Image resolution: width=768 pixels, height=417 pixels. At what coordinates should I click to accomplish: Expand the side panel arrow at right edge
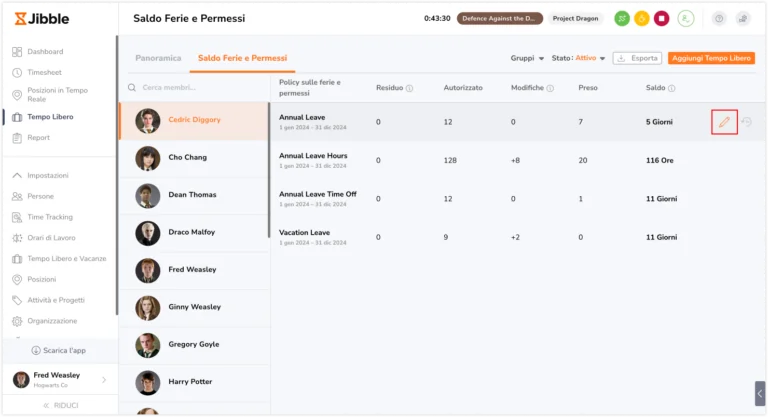click(x=760, y=393)
